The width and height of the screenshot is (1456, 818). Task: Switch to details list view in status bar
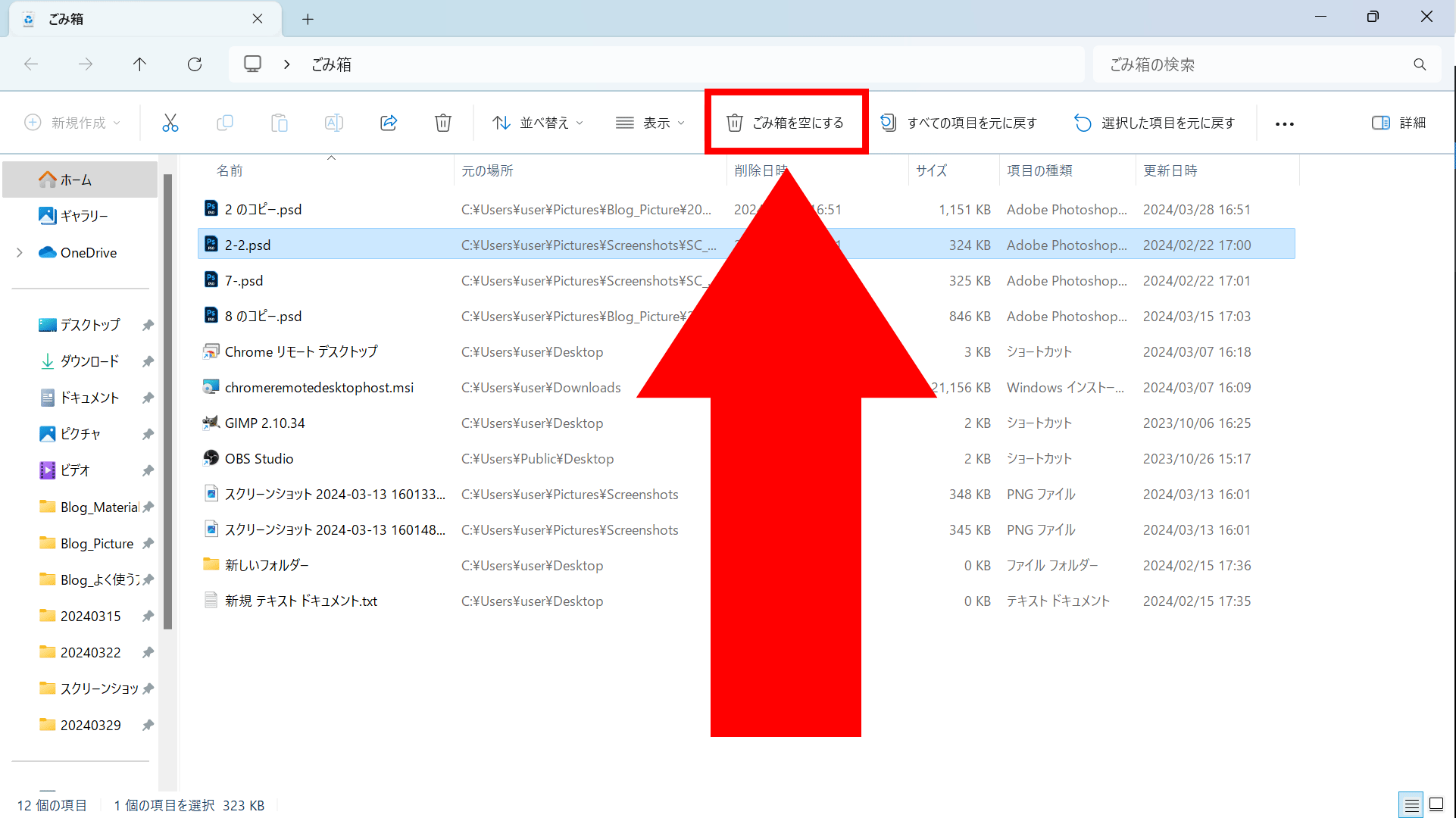tap(1411, 804)
